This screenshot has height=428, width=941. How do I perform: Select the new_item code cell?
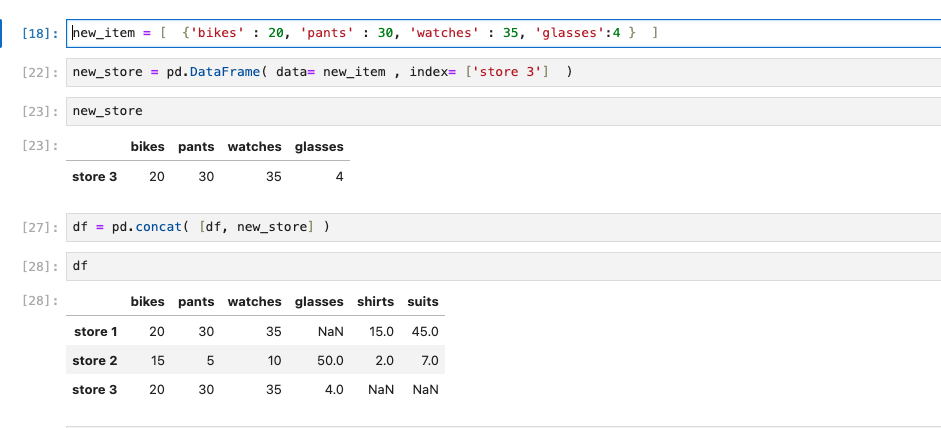click(504, 33)
